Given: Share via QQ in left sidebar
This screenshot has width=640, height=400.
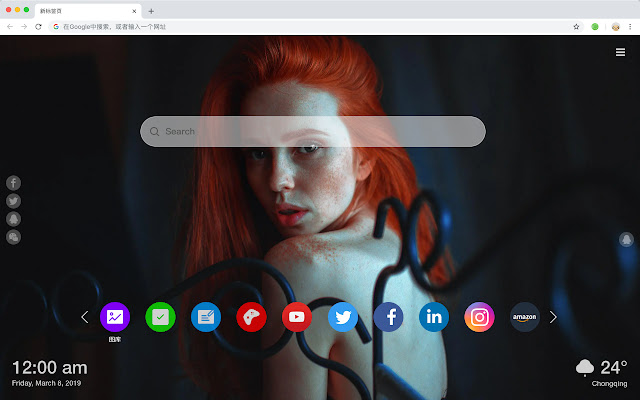Looking at the screenshot, I should (13, 219).
